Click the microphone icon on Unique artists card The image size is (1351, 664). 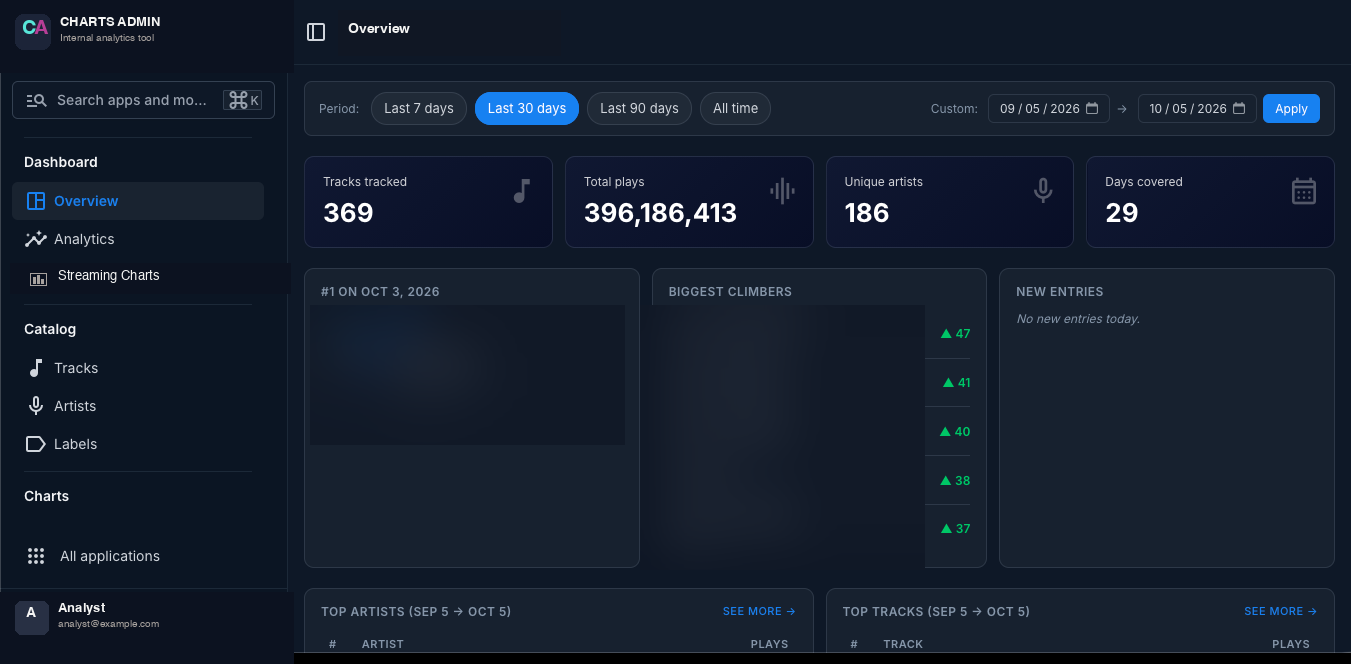(1043, 191)
